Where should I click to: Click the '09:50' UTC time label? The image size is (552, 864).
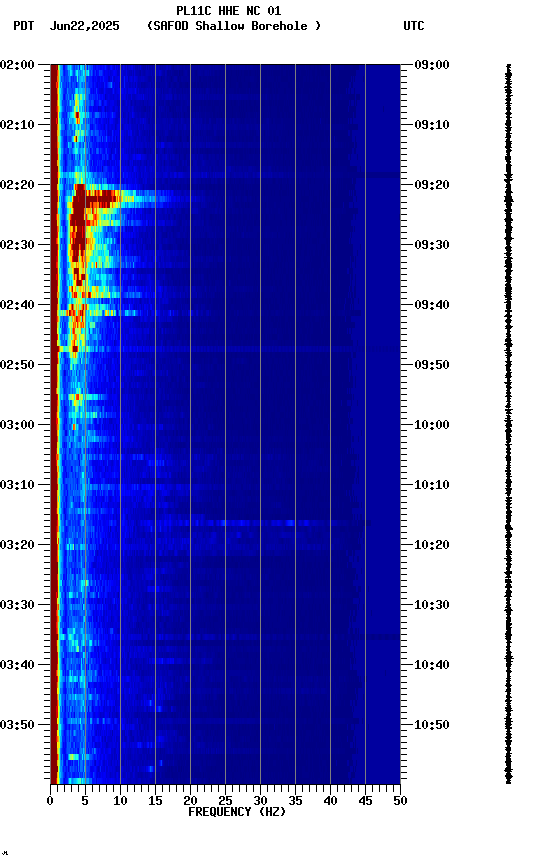coord(432,365)
